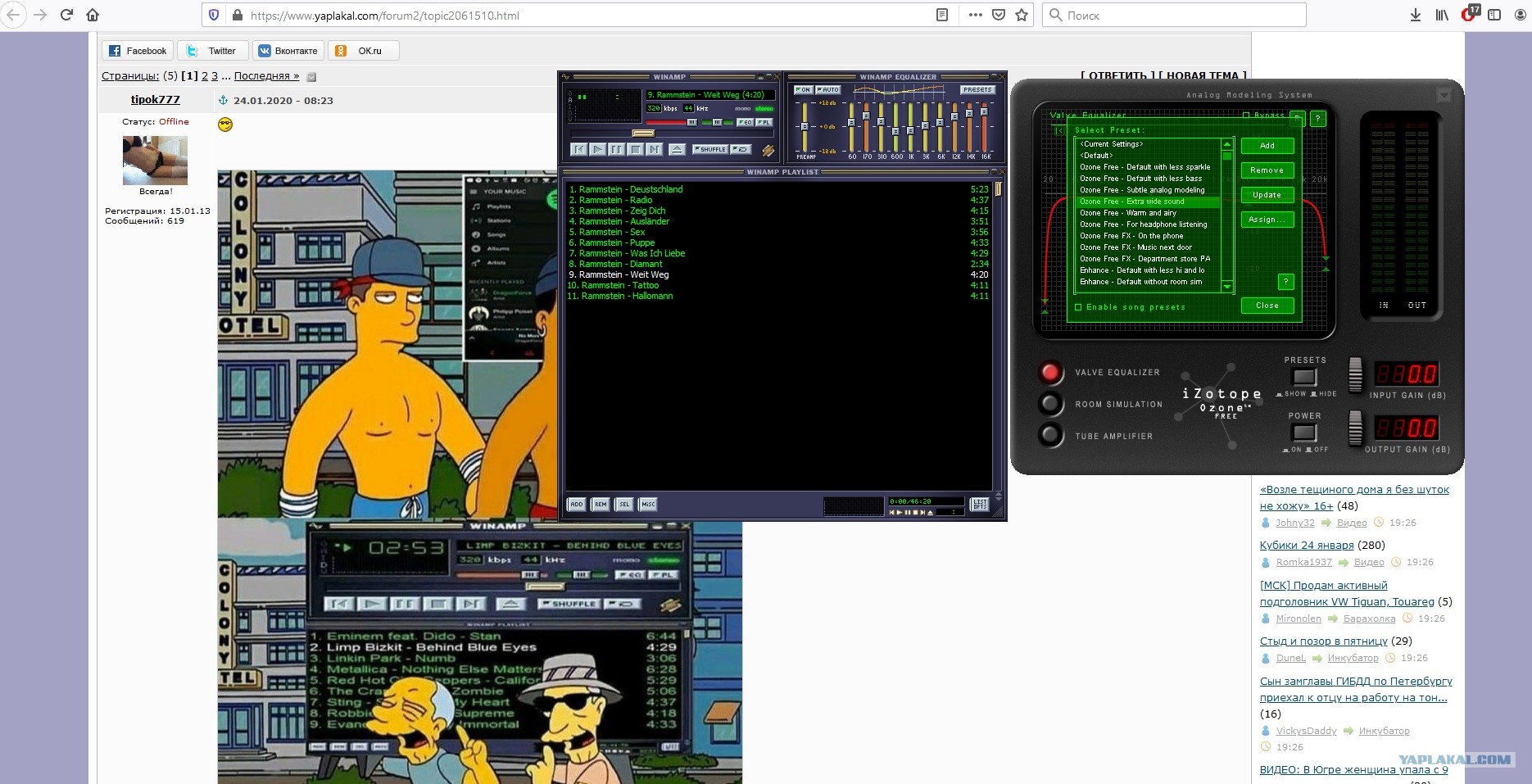
Task: Share the topic on Twitter
Action: (x=212, y=51)
